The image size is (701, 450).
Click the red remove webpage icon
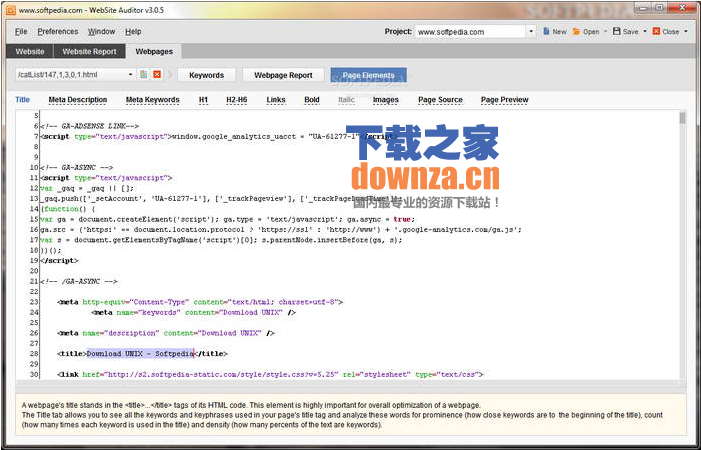click(157, 74)
